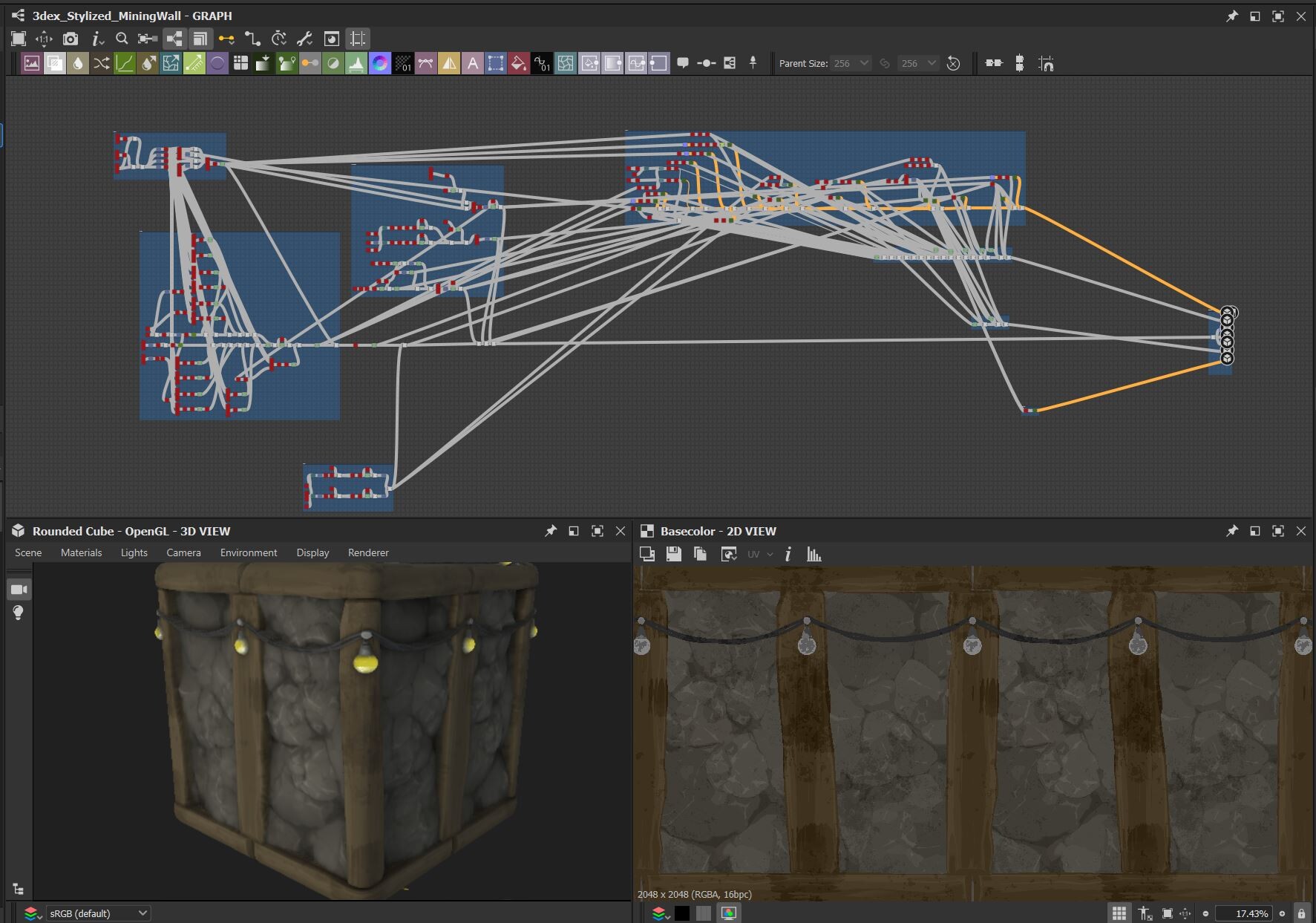Open the Lights menu in the 3D view
This screenshot has width=1316, height=923.
(134, 552)
